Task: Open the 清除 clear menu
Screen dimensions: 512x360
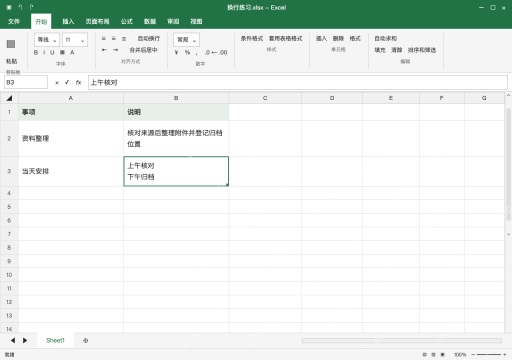Action: [x=396, y=50]
